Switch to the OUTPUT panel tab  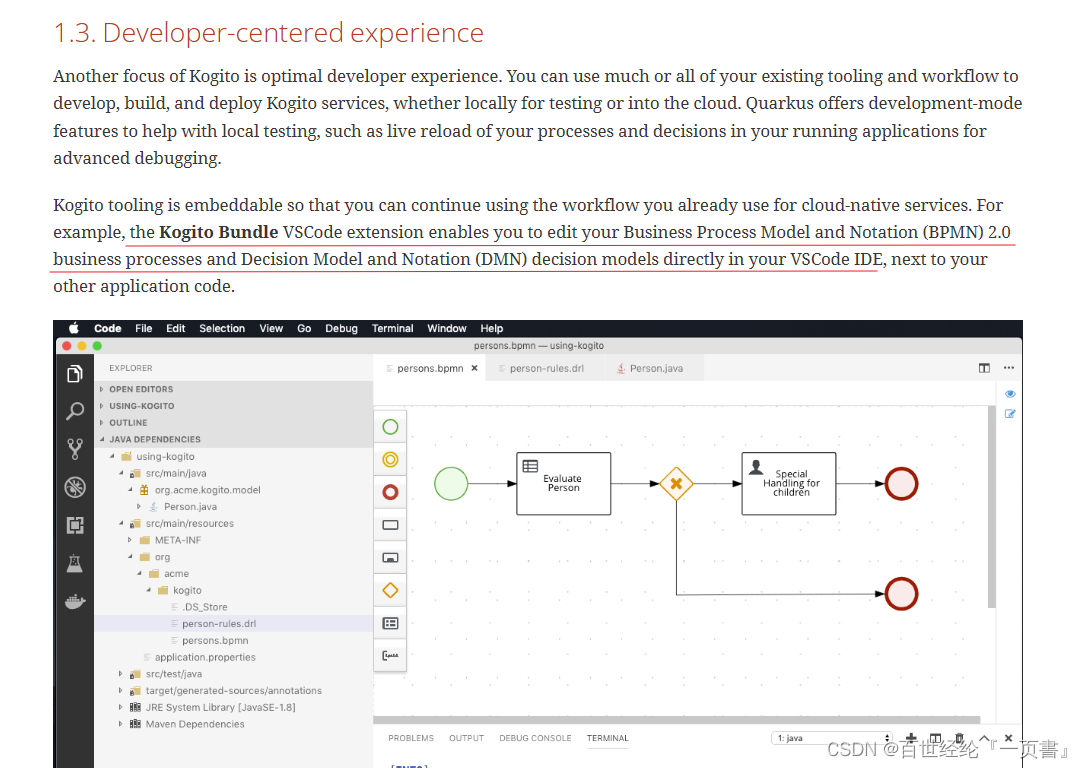(x=466, y=738)
